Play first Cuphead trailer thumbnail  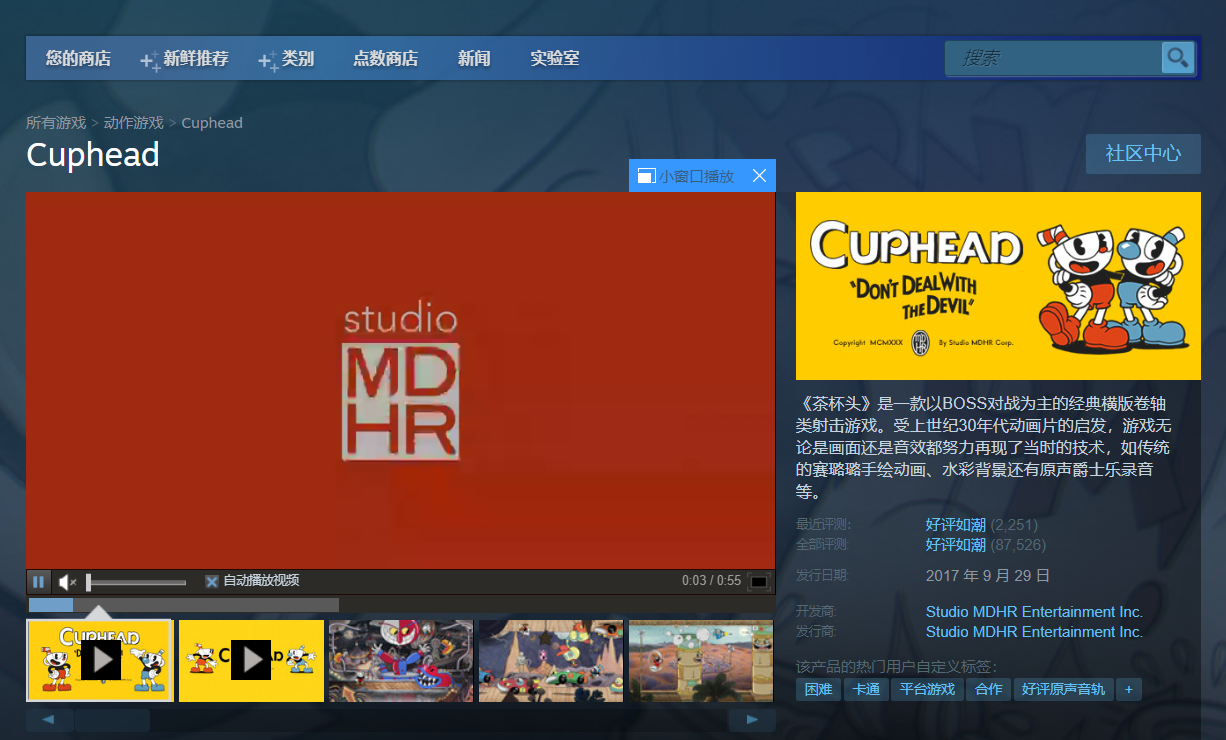pyautogui.click(x=100, y=660)
